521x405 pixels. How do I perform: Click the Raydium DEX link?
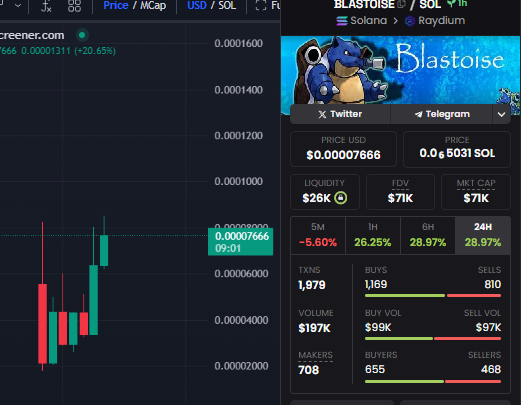coord(435,21)
